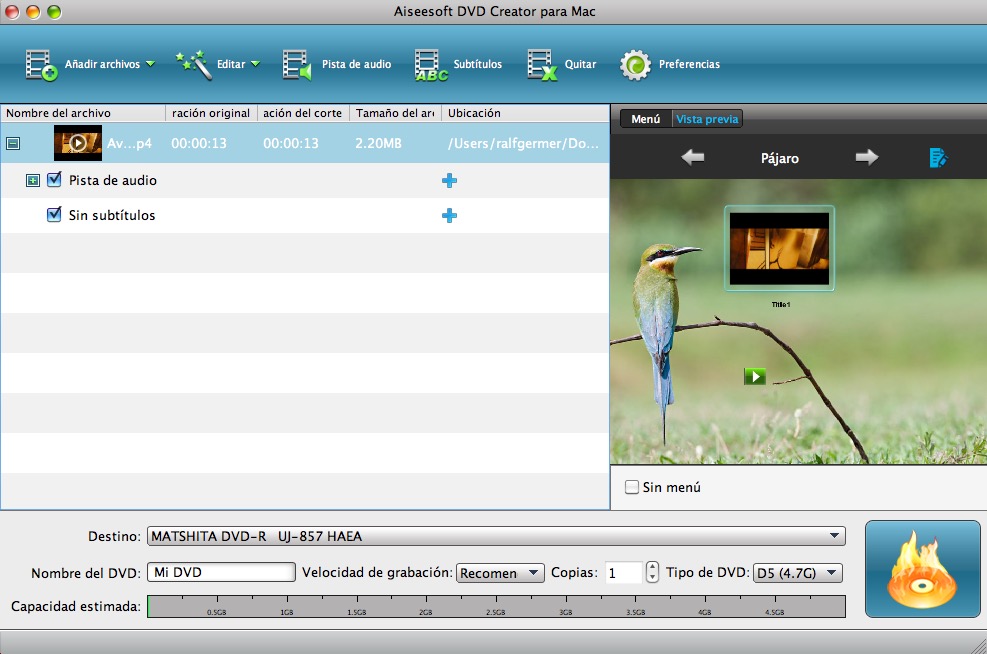This screenshot has width=987, height=654.
Task: Click the Editar magic wand icon
Action: tap(194, 65)
